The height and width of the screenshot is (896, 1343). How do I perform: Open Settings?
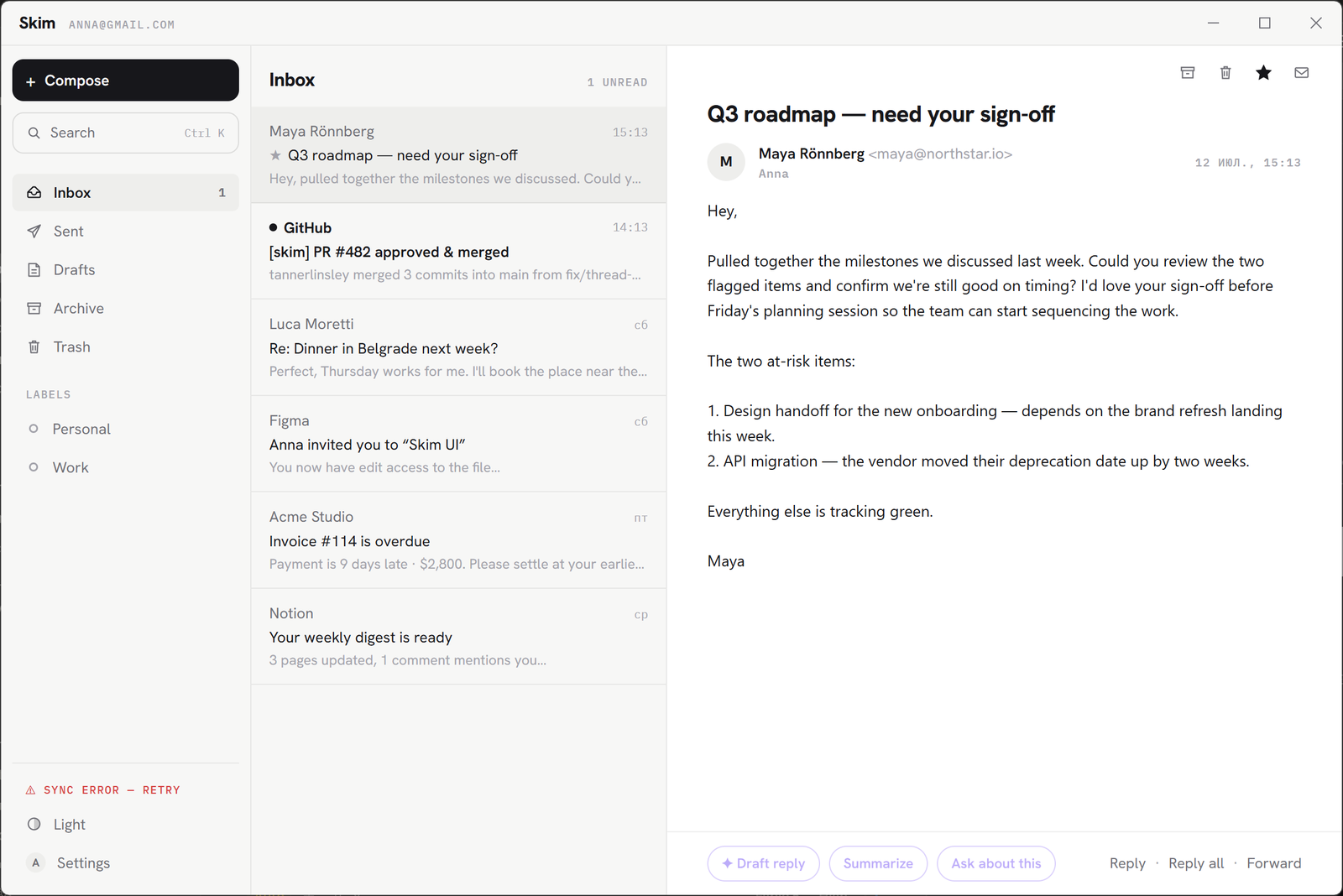coord(126,863)
